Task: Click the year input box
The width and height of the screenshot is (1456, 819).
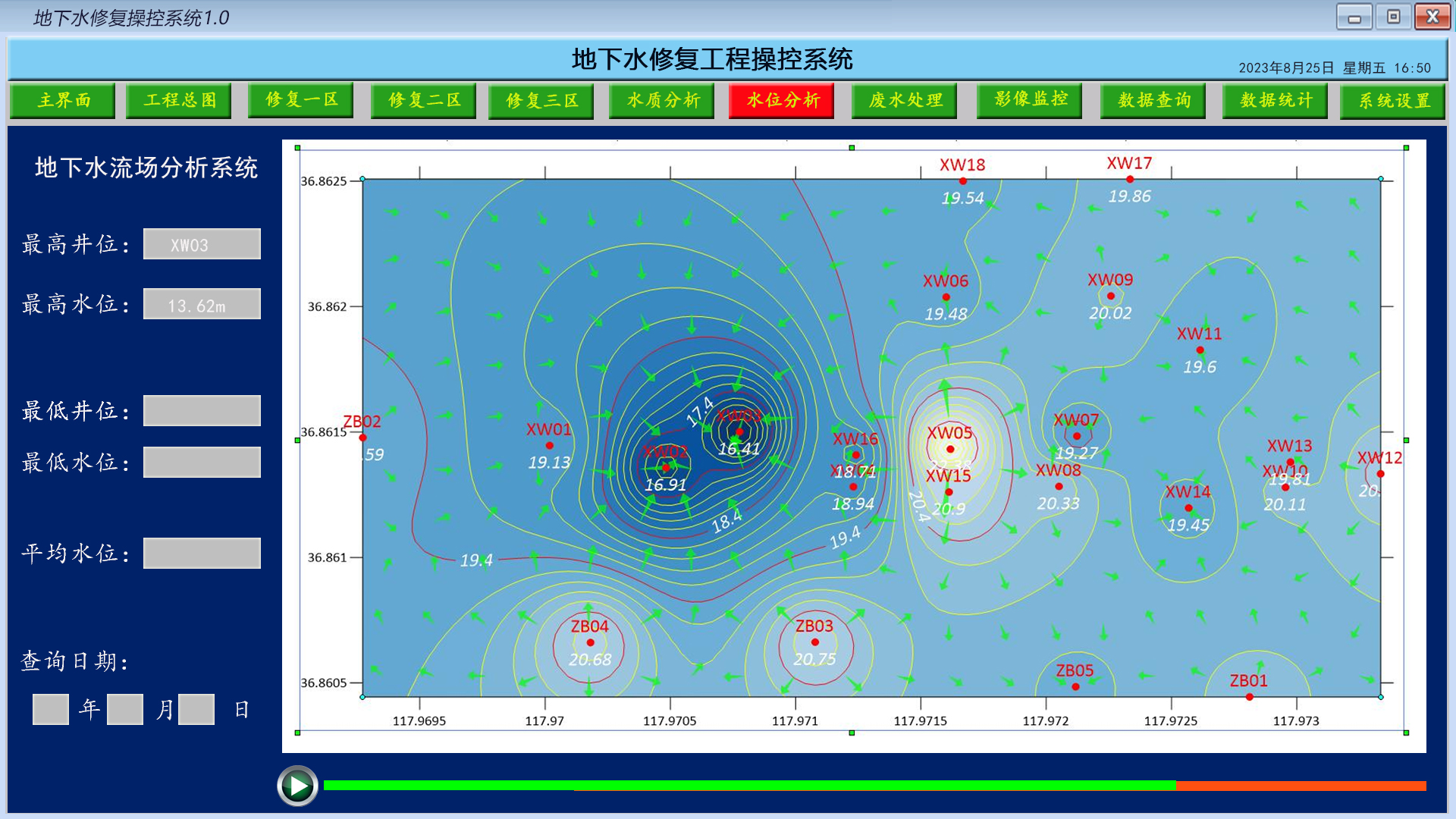Action: point(51,710)
